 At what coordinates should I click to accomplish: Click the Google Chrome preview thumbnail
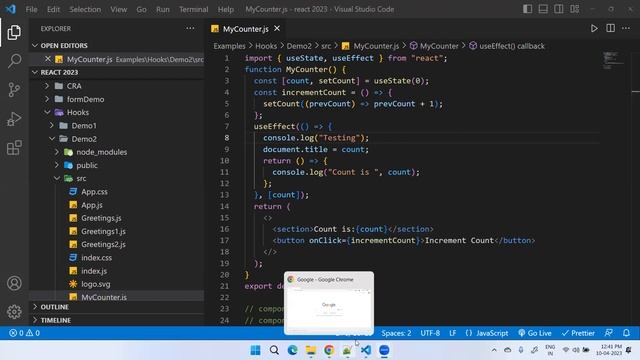(x=329, y=303)
